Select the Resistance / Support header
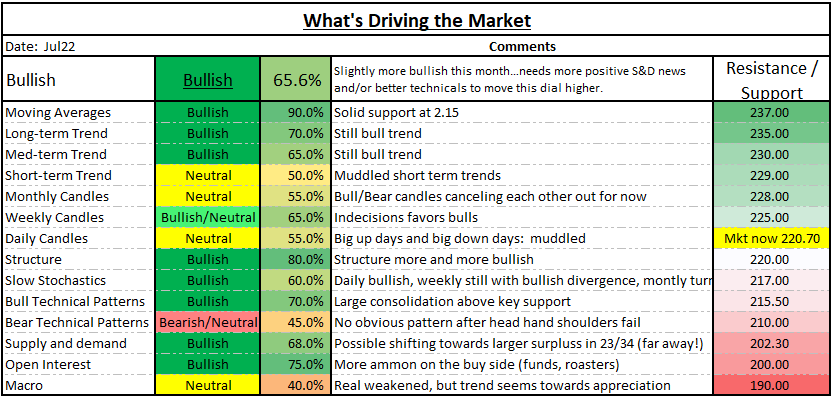 [x=772, y=79]
